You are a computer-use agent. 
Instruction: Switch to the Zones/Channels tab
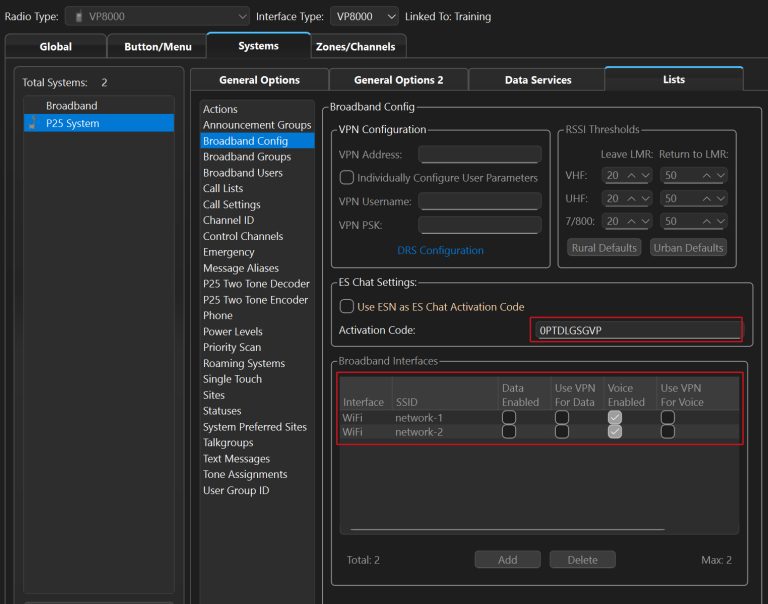[x=355, y=46]
